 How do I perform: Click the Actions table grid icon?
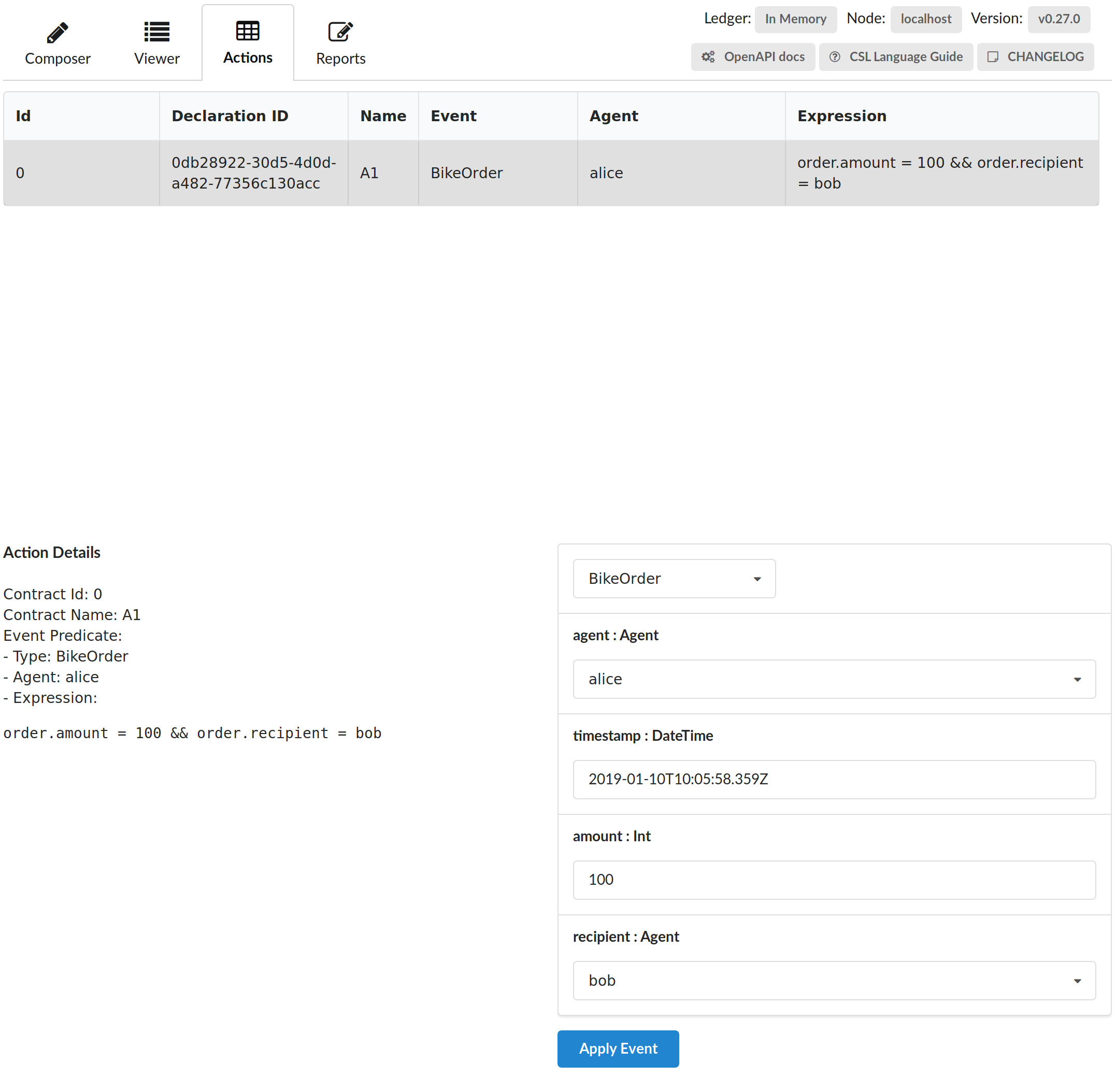[x=248, y=31]
